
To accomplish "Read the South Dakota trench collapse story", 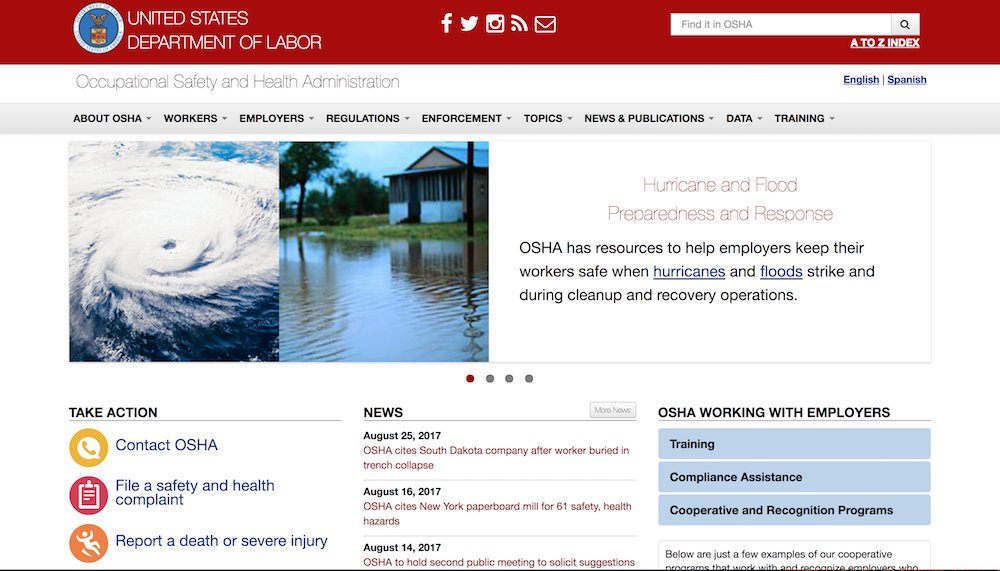I will 496,457.
